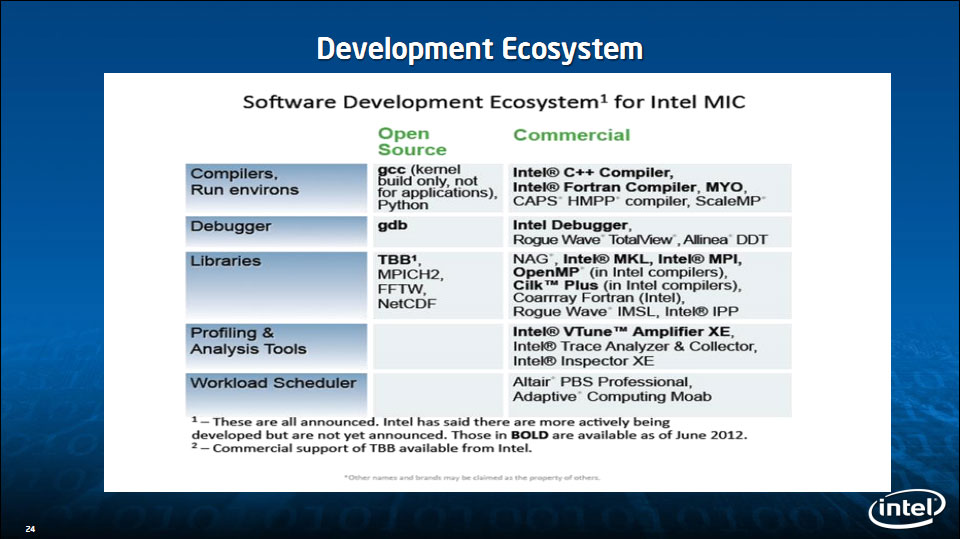The height and width of the screenshot is (539, 960).
Task: Click the 'Commercial' column header
Action: [571, 135]
